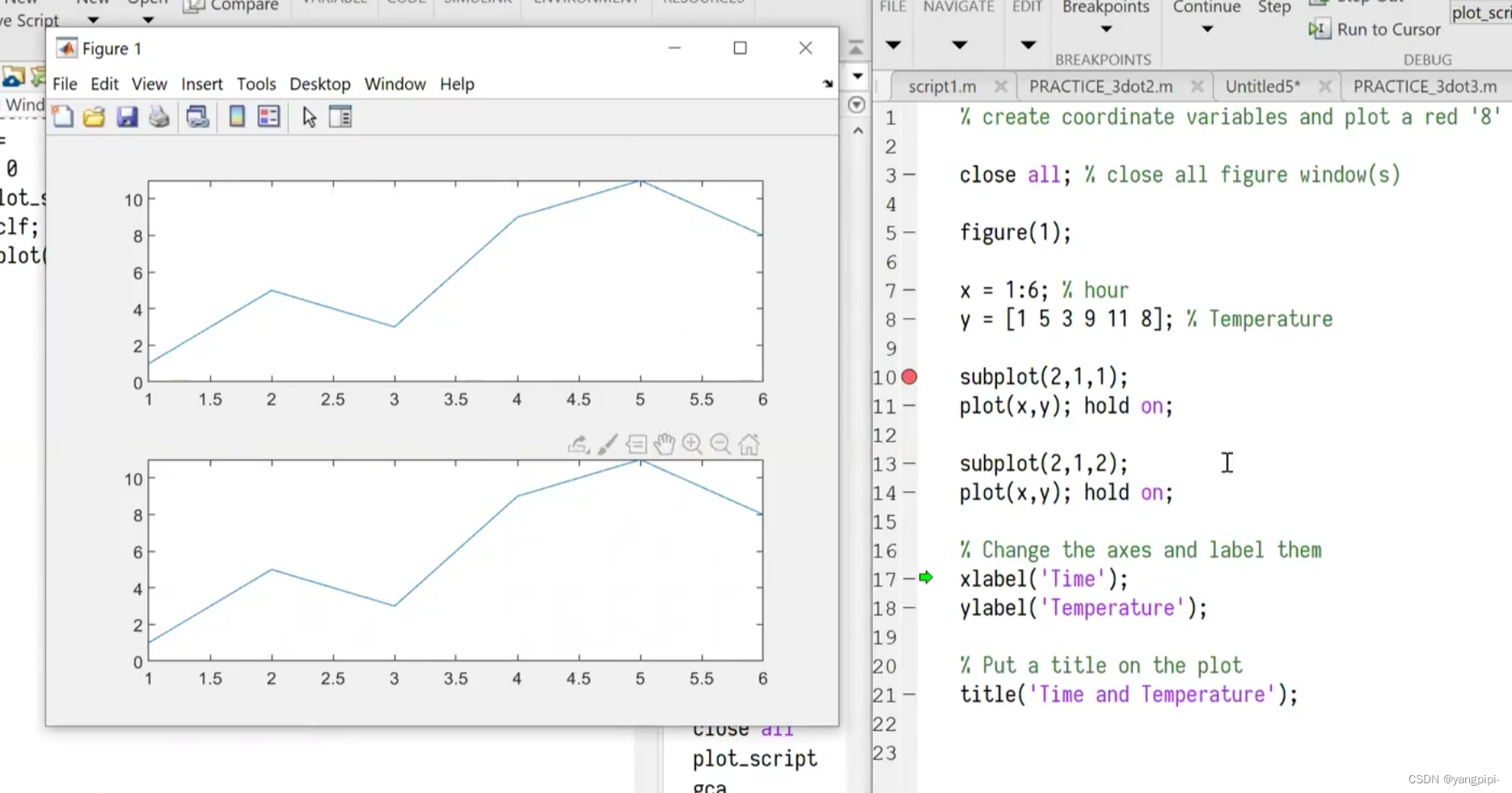Close the Untitled5* tab
1512x793 pixels.
click(x=1324, y=86)
